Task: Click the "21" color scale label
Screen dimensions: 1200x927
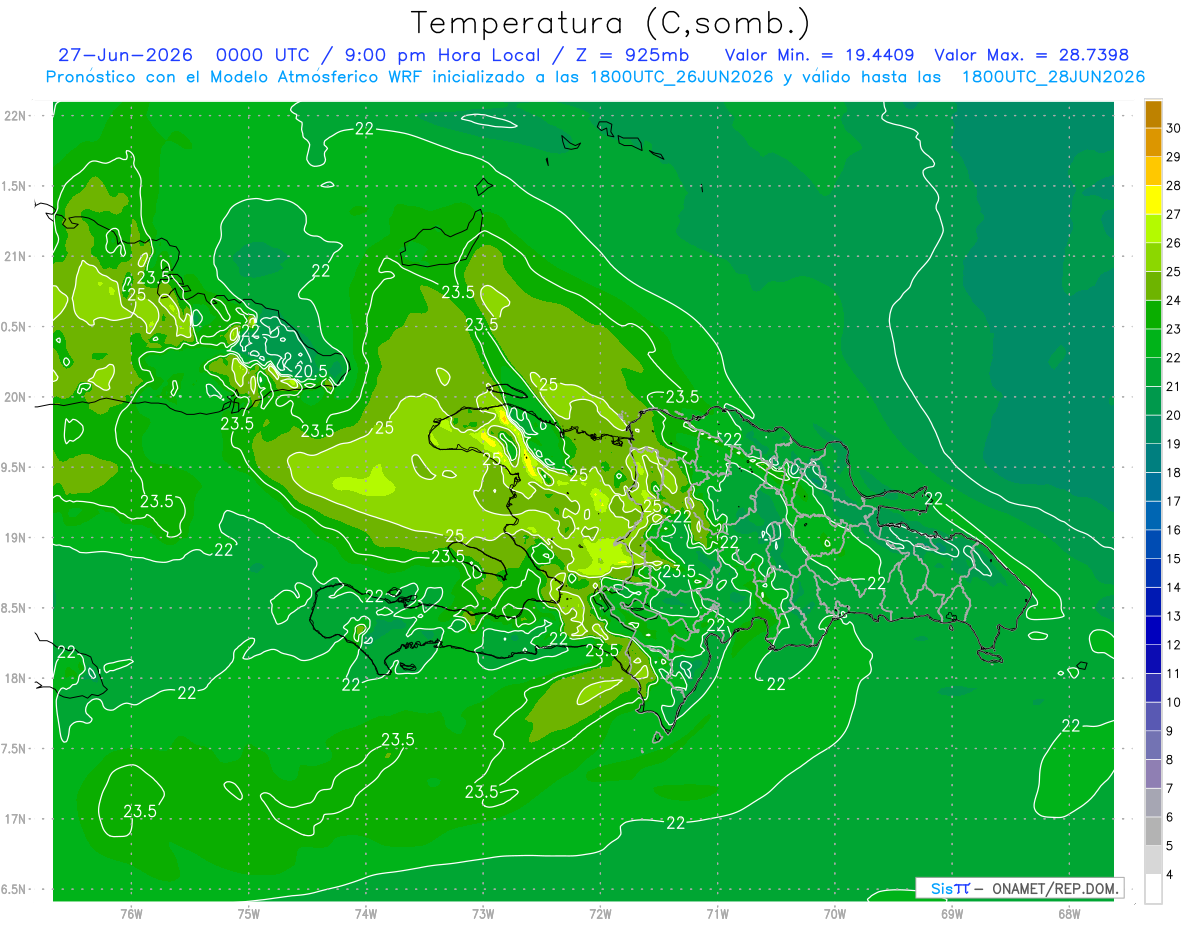Action: pos(1174,386)
